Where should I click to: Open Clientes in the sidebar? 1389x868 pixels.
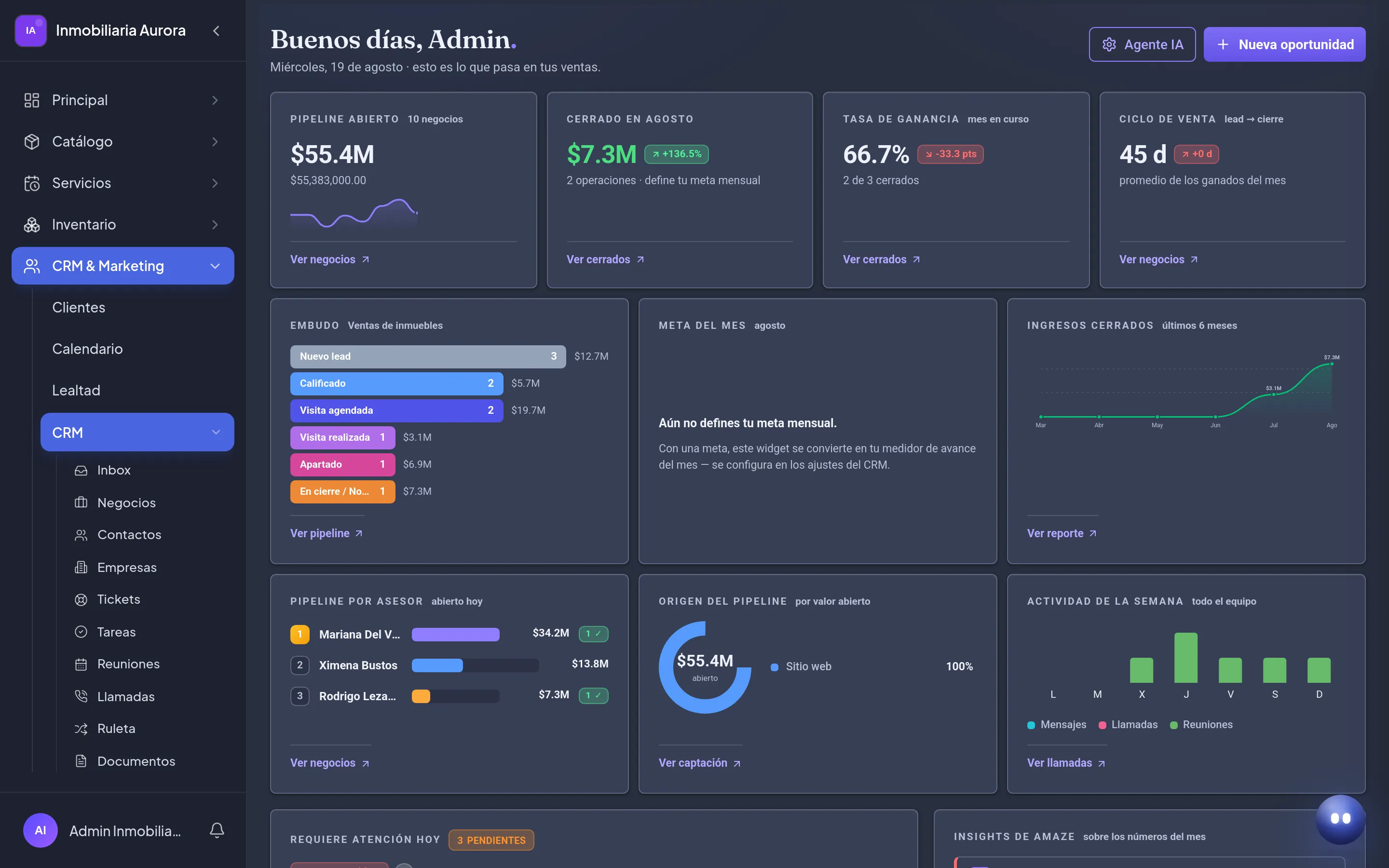point(79,308)
